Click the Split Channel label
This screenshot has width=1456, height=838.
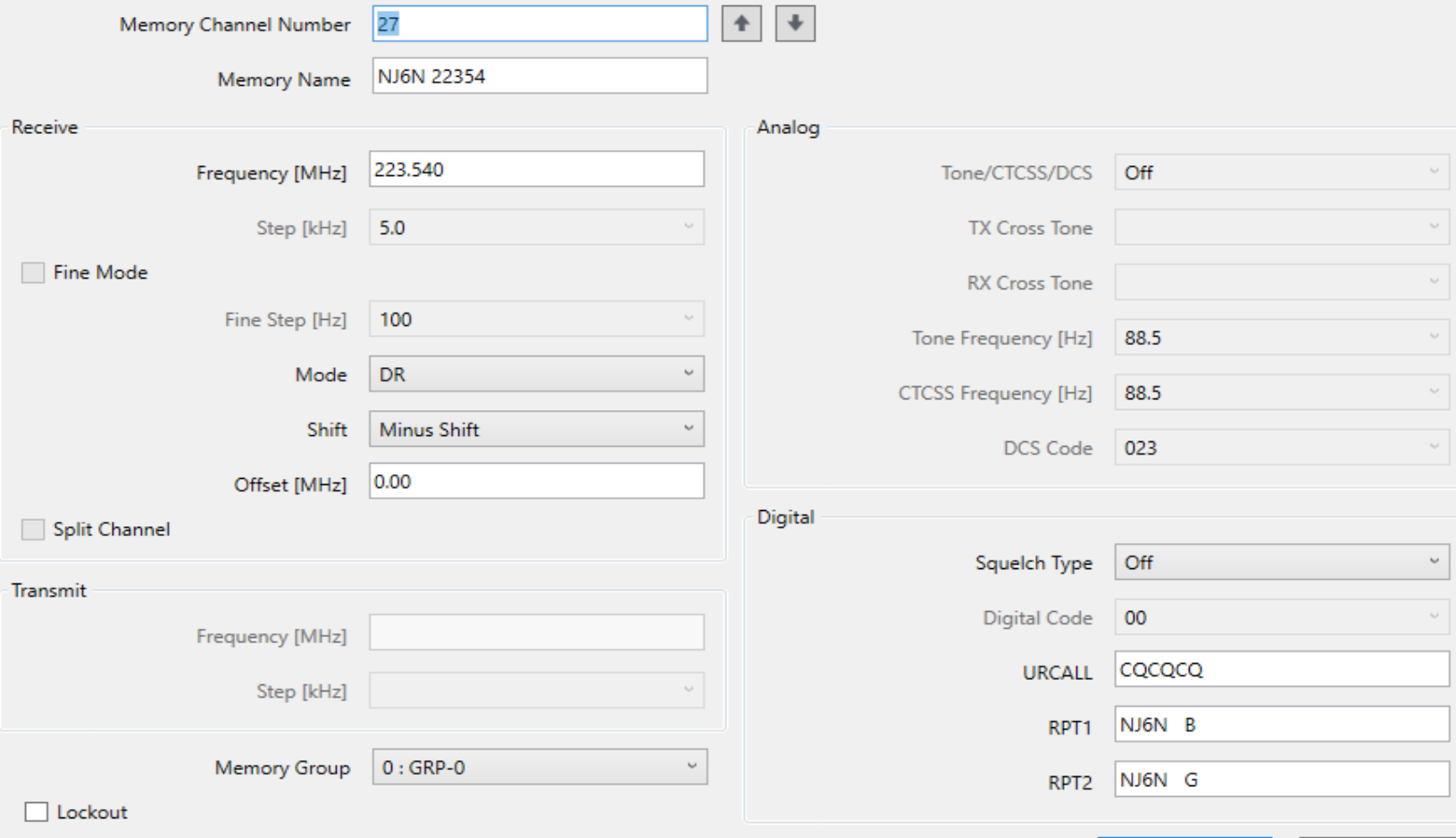112,530
